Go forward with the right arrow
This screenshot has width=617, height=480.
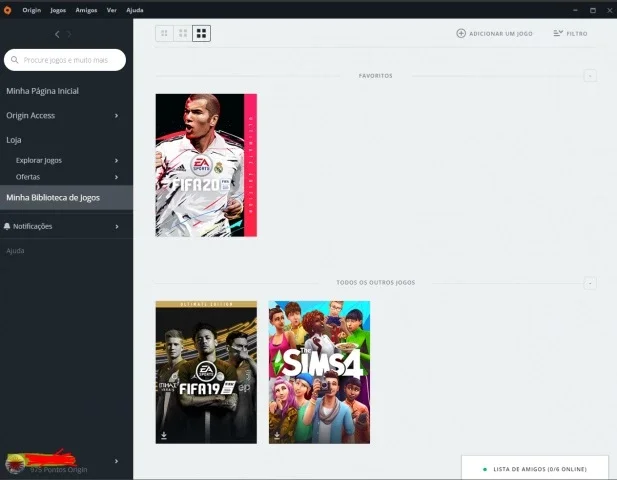tap(69, 34)
